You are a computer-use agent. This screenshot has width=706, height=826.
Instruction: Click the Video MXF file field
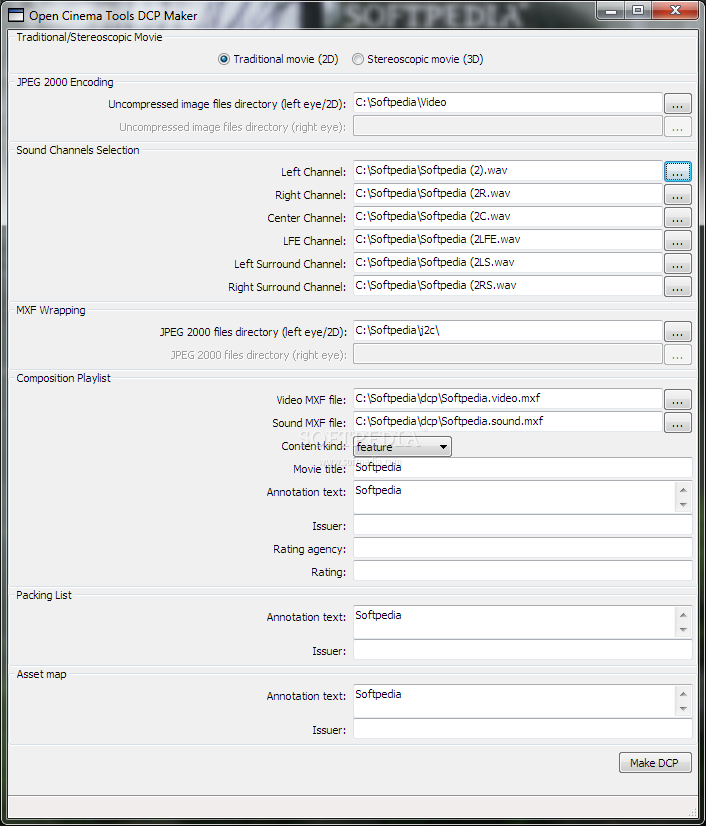coord(507,399)
